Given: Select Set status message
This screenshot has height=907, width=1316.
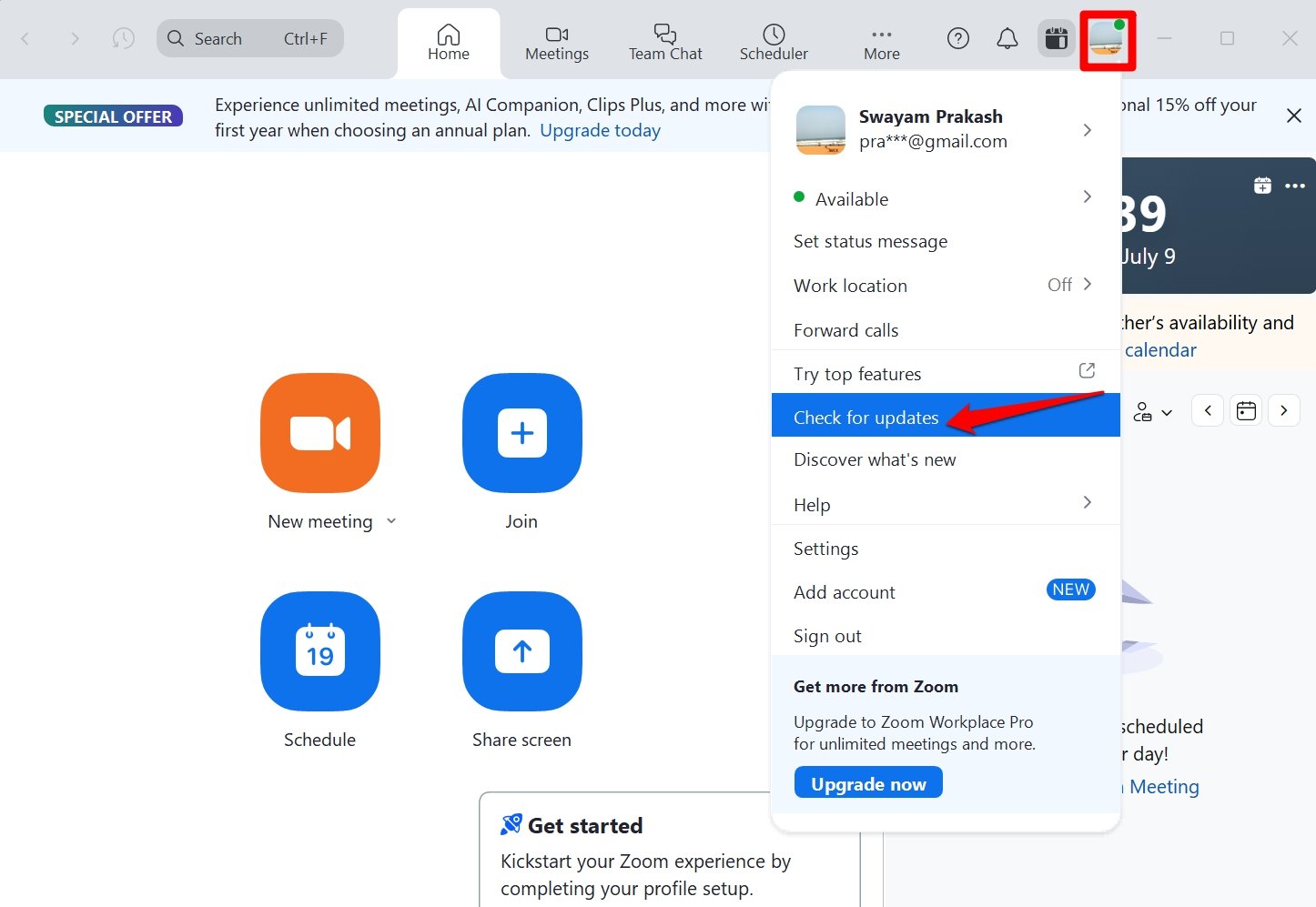Looking at the screenshot, I should pos(946,241).
